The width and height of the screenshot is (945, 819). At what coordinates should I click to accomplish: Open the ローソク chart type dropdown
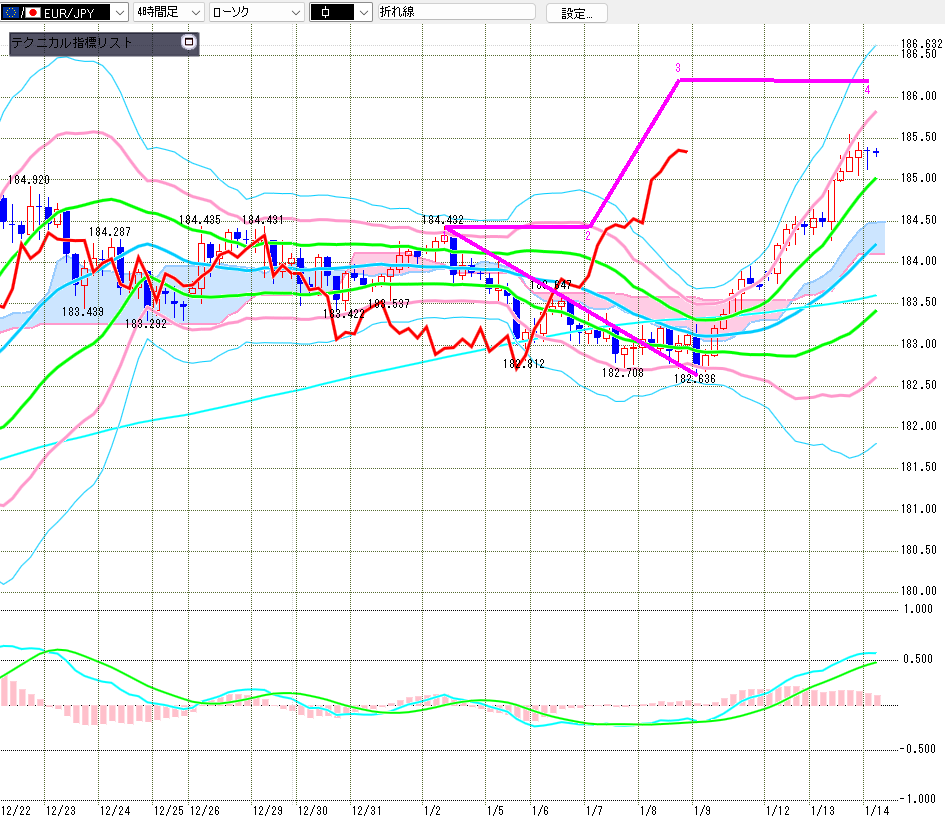coord(295,13)
